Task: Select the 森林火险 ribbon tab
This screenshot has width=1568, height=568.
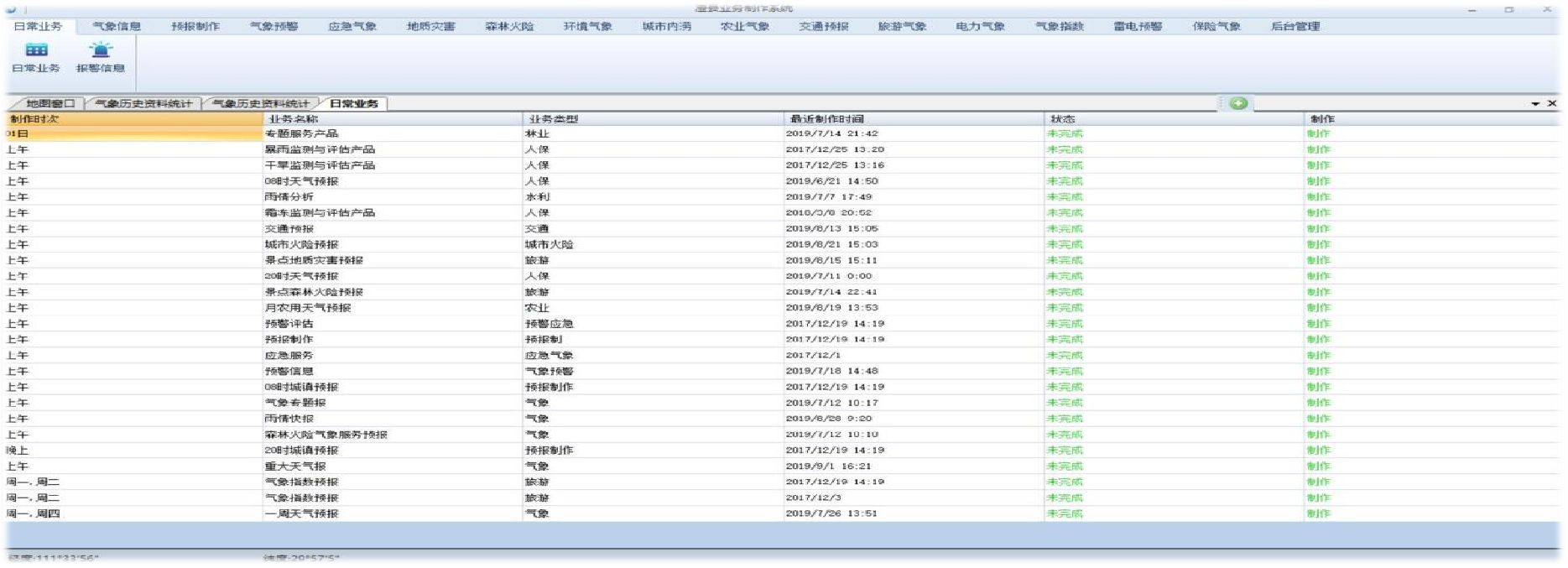Action: coord(509,26)
